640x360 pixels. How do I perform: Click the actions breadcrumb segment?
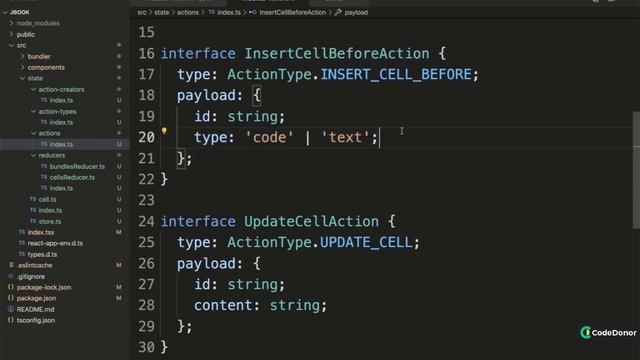[188, 13]
